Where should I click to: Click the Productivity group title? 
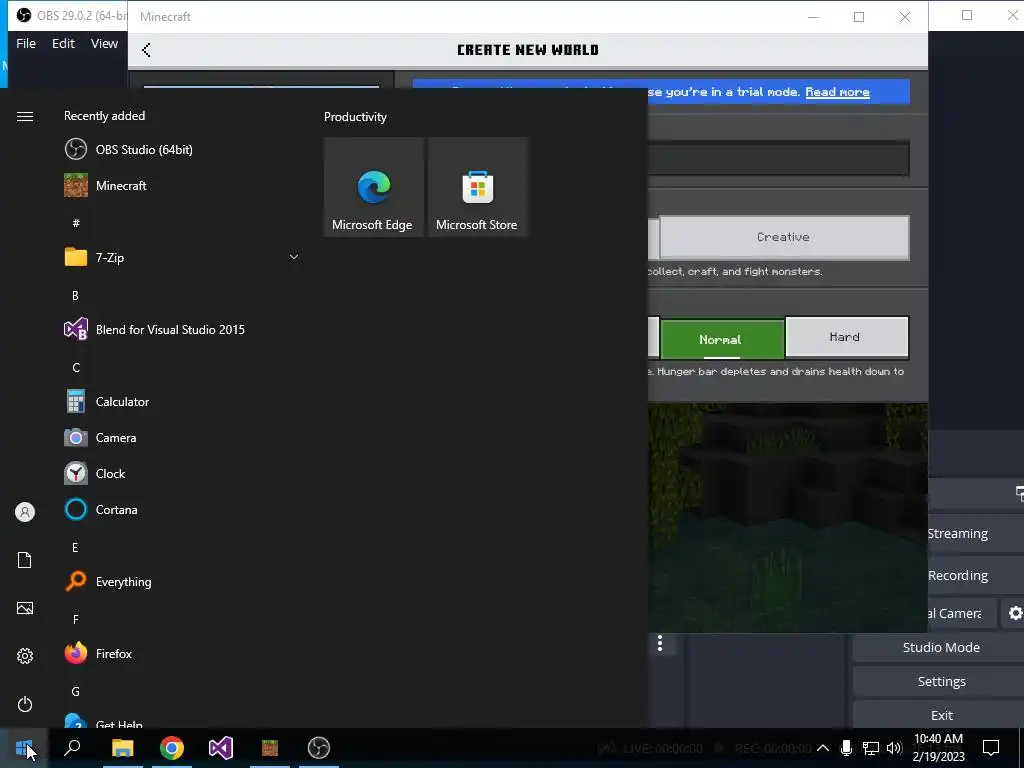tap(355, 117)
